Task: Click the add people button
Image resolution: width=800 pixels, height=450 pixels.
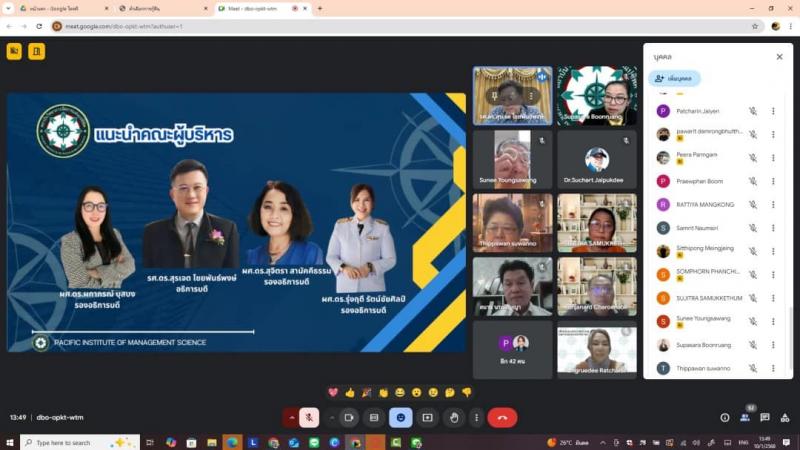Action: tap(674, 79)
